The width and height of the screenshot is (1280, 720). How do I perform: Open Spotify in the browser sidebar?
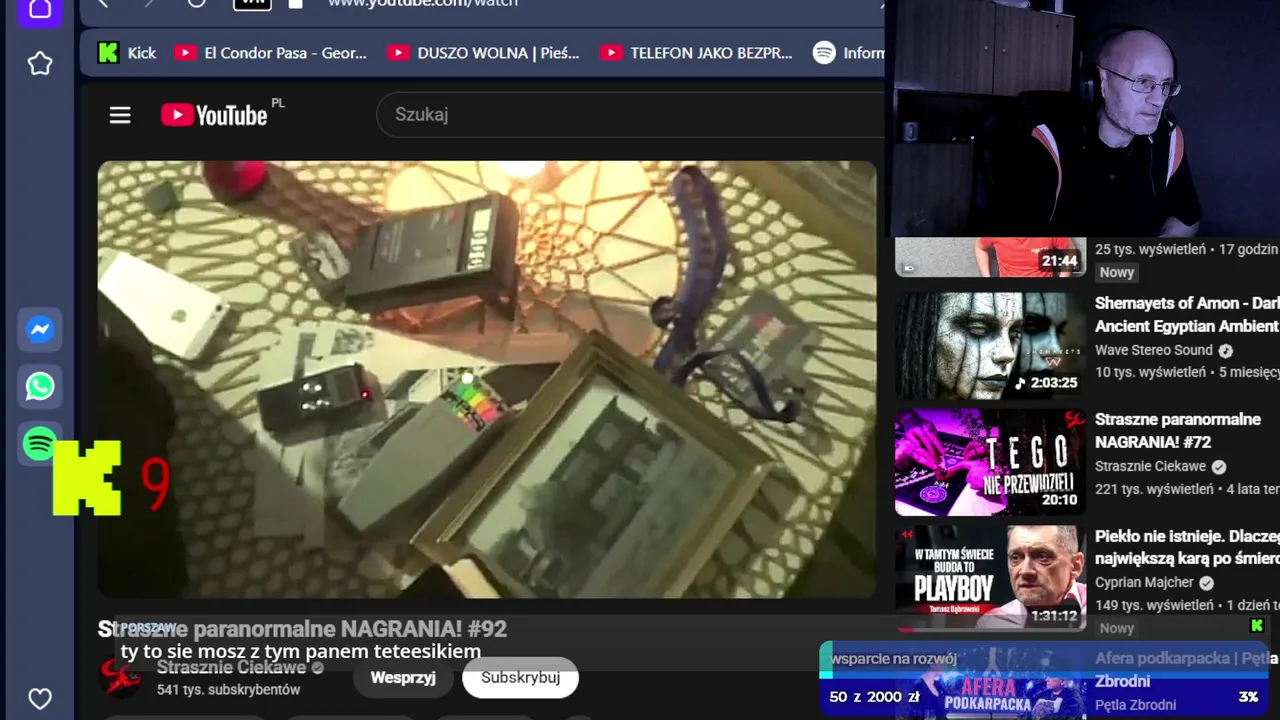coord(39,443)
